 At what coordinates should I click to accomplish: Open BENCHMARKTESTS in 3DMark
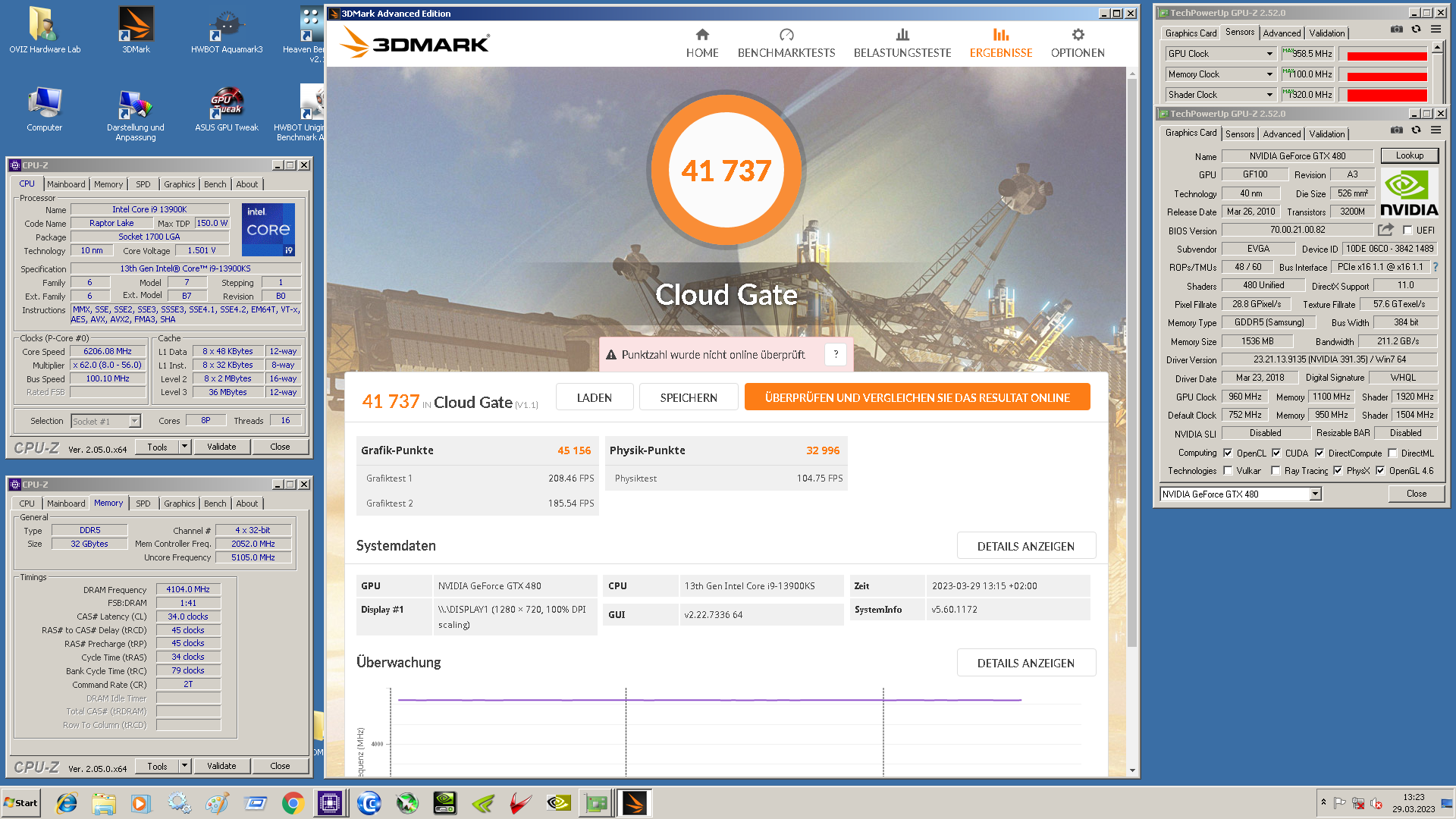click(x=786, y=43)
